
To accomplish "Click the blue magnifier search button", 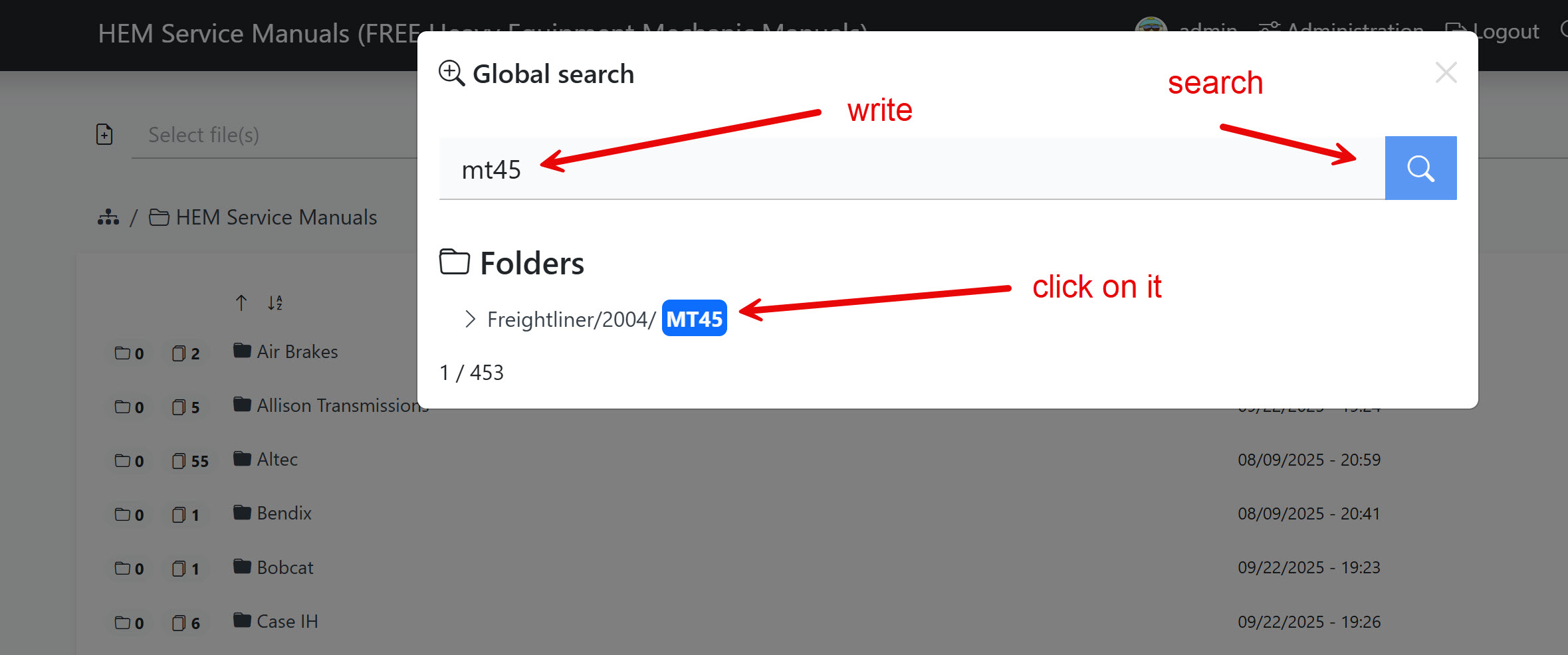I will [x=1420, y=168].
